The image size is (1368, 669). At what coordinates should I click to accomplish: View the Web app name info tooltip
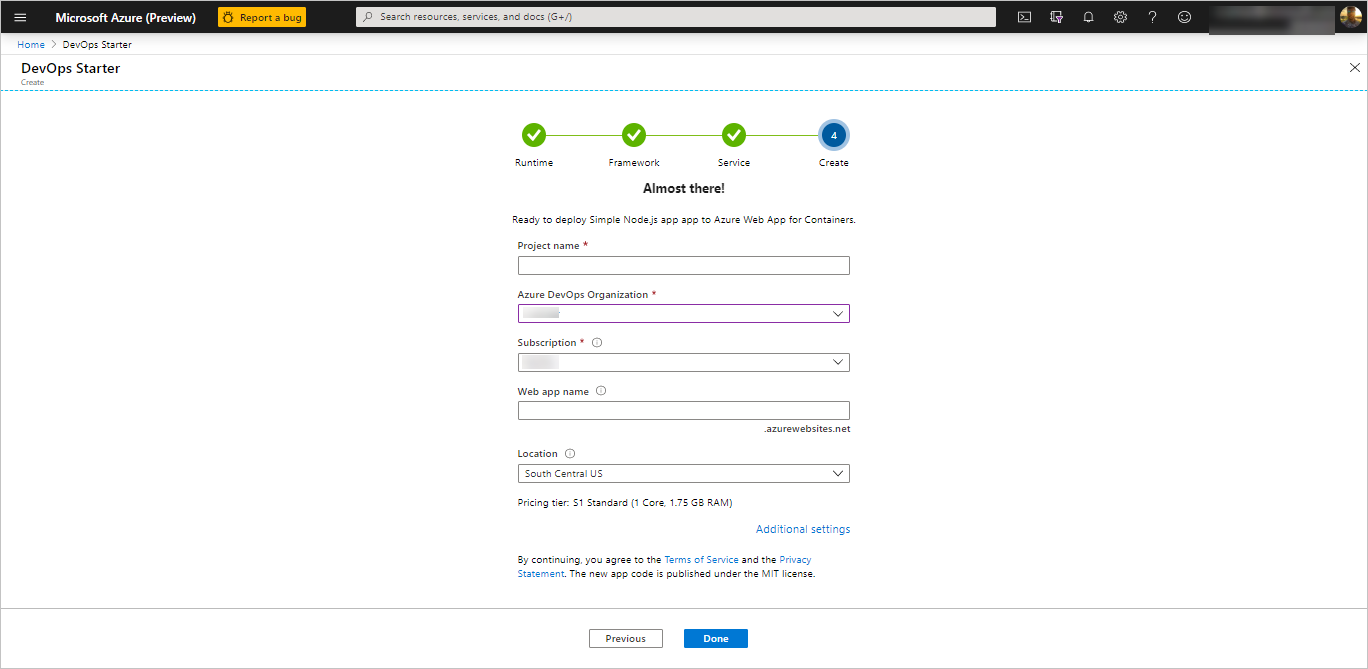click(600, 391)
